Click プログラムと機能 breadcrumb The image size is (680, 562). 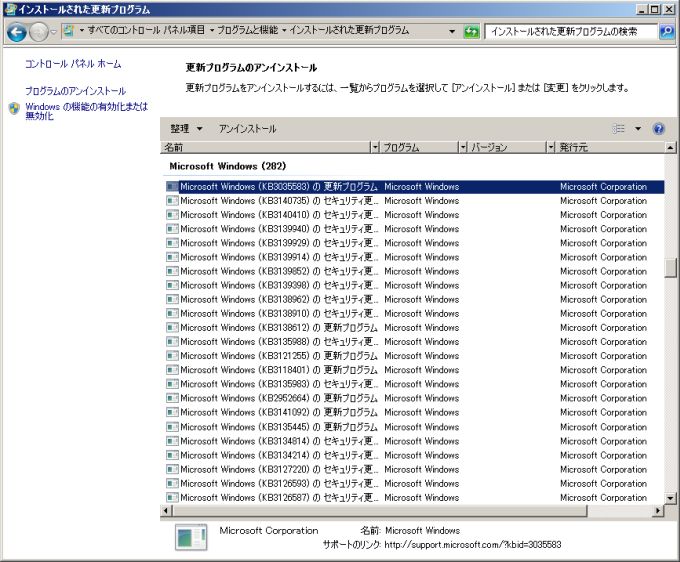[247, 30]
